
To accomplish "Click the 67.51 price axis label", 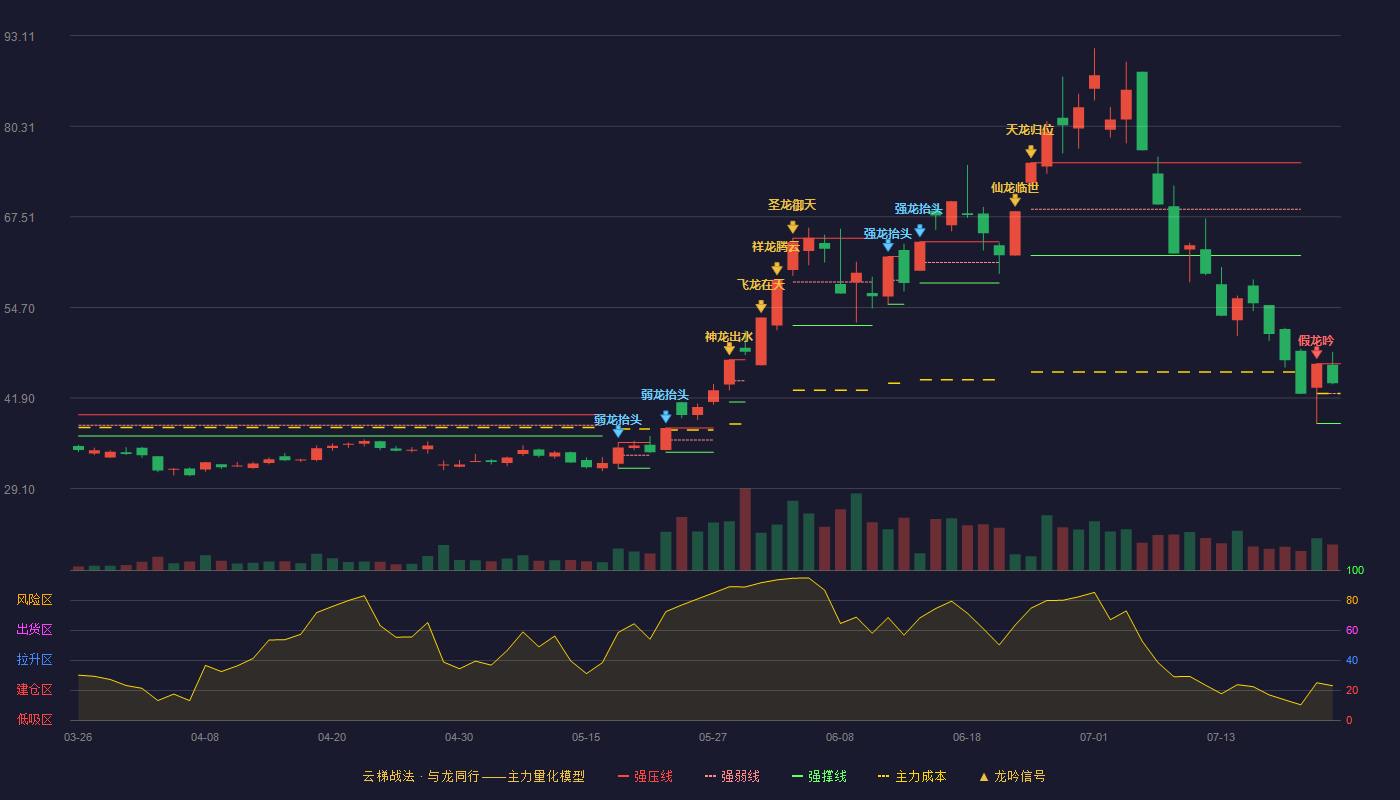I will coord(19,217).
